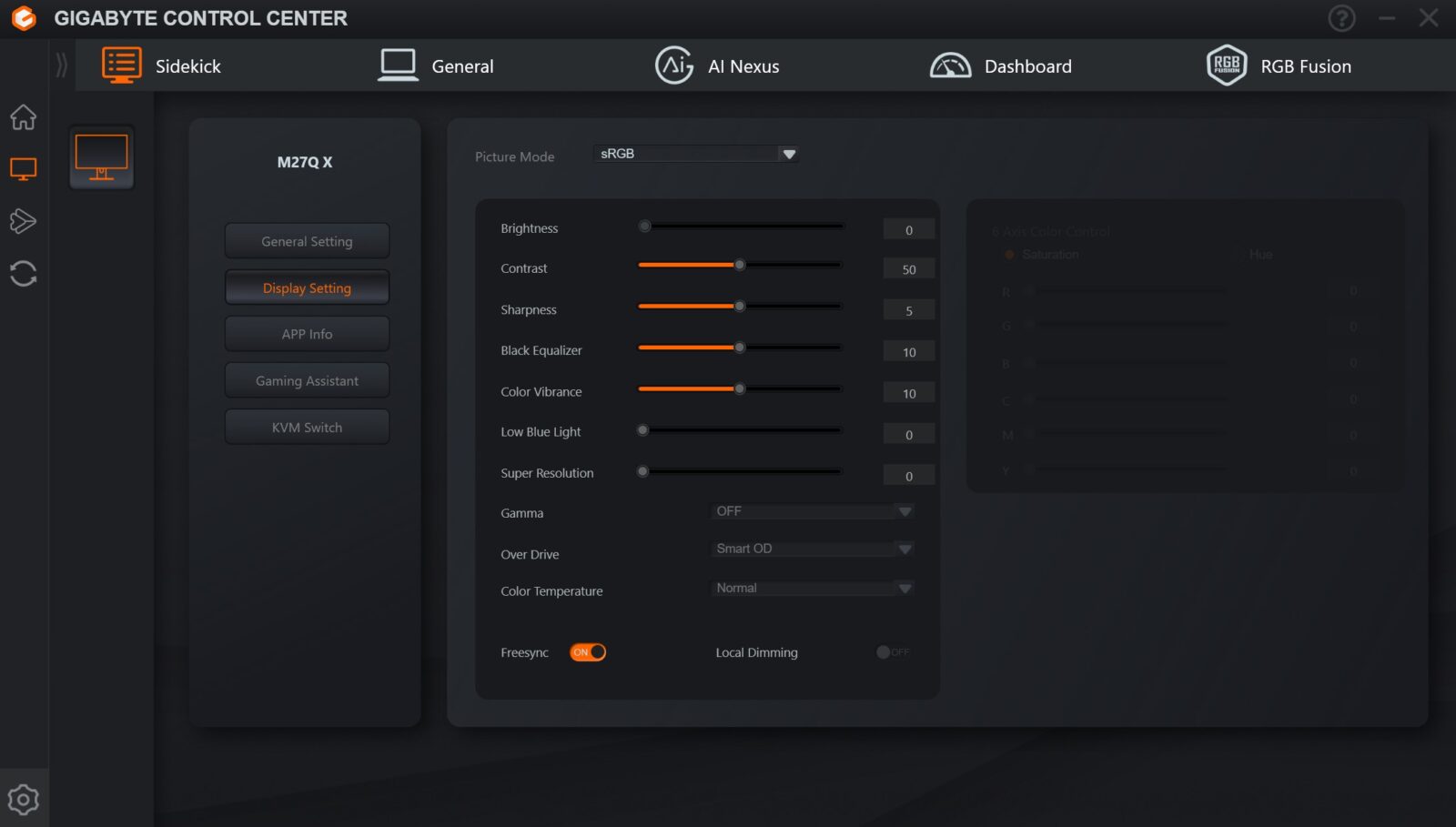1456x827 pixels.
Task: Open the KVM Switch section
Action: pyautogui.click(x=307, y=428)
